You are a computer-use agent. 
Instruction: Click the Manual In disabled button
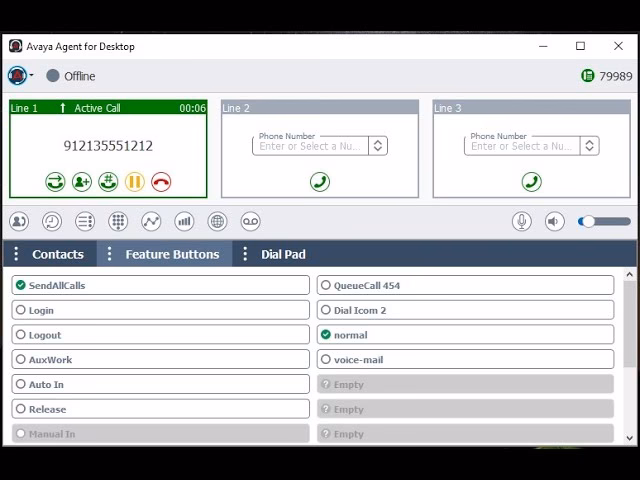[x=160, y=433]
